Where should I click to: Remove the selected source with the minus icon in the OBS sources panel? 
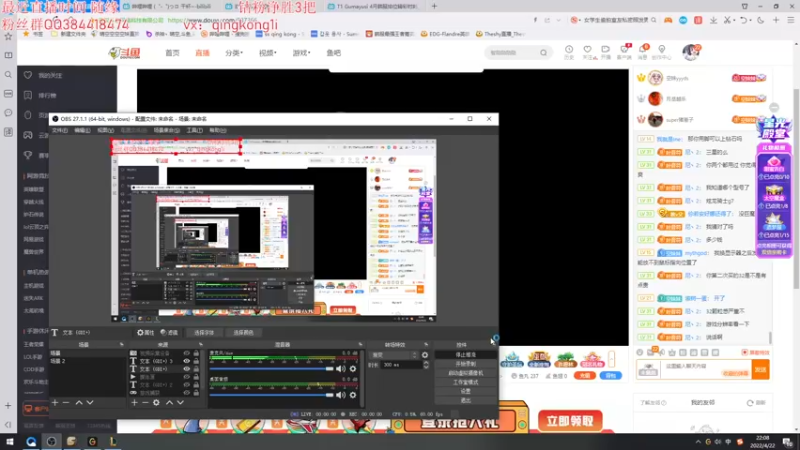[x=145, y=403]
